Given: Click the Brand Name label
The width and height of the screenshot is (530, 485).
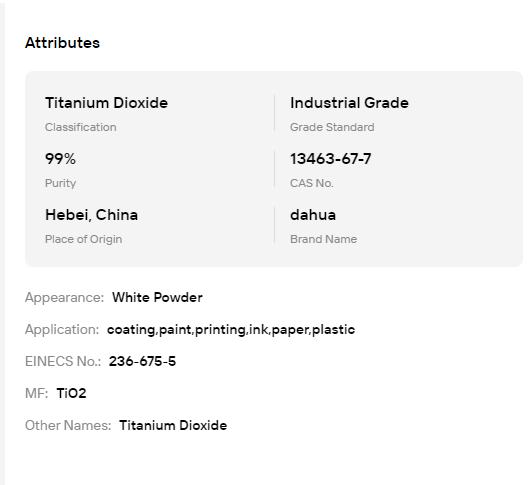Looking at the screenshot, I should (323, 239).
